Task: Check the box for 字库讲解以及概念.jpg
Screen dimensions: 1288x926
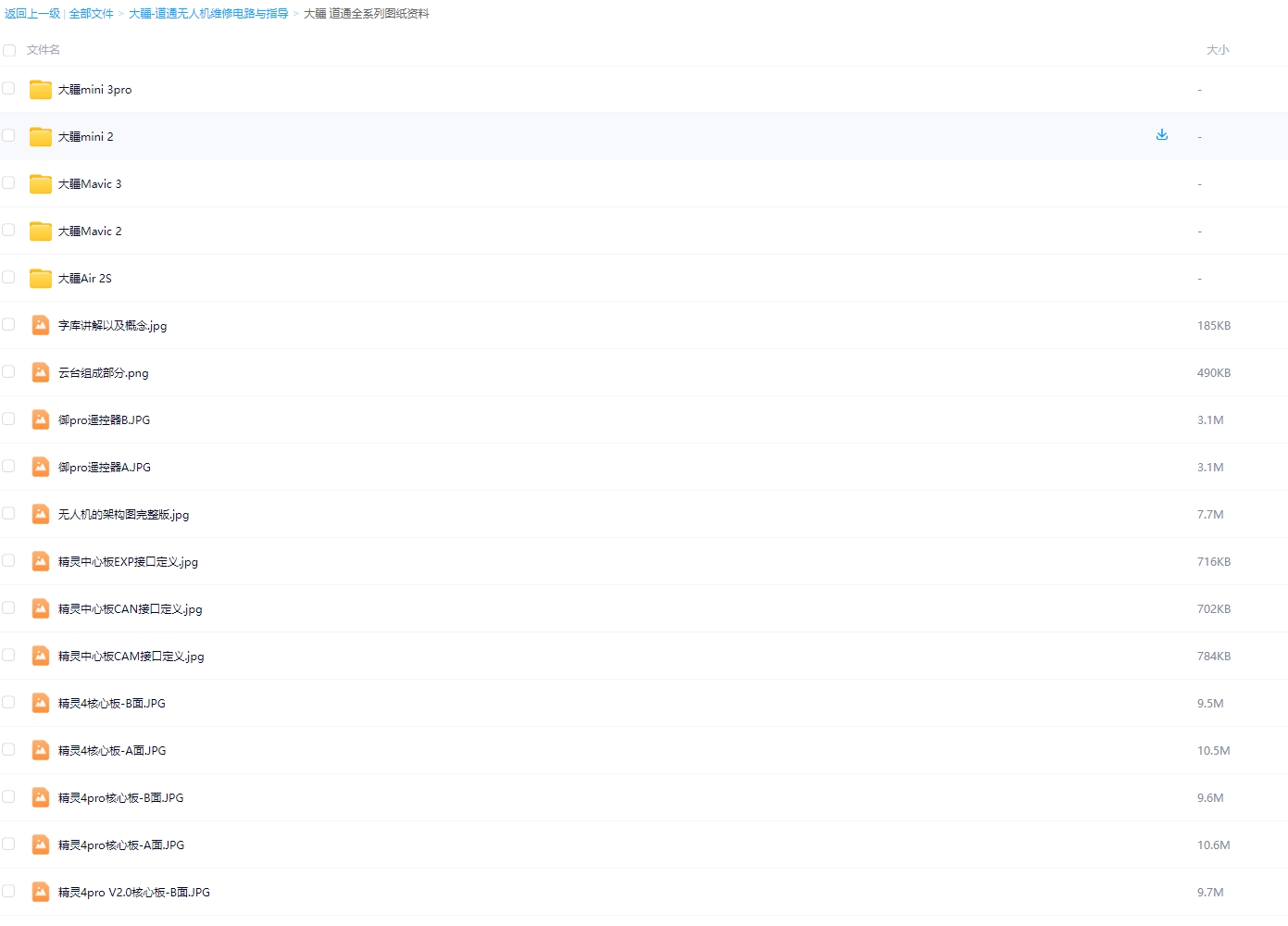Action: 8,324
